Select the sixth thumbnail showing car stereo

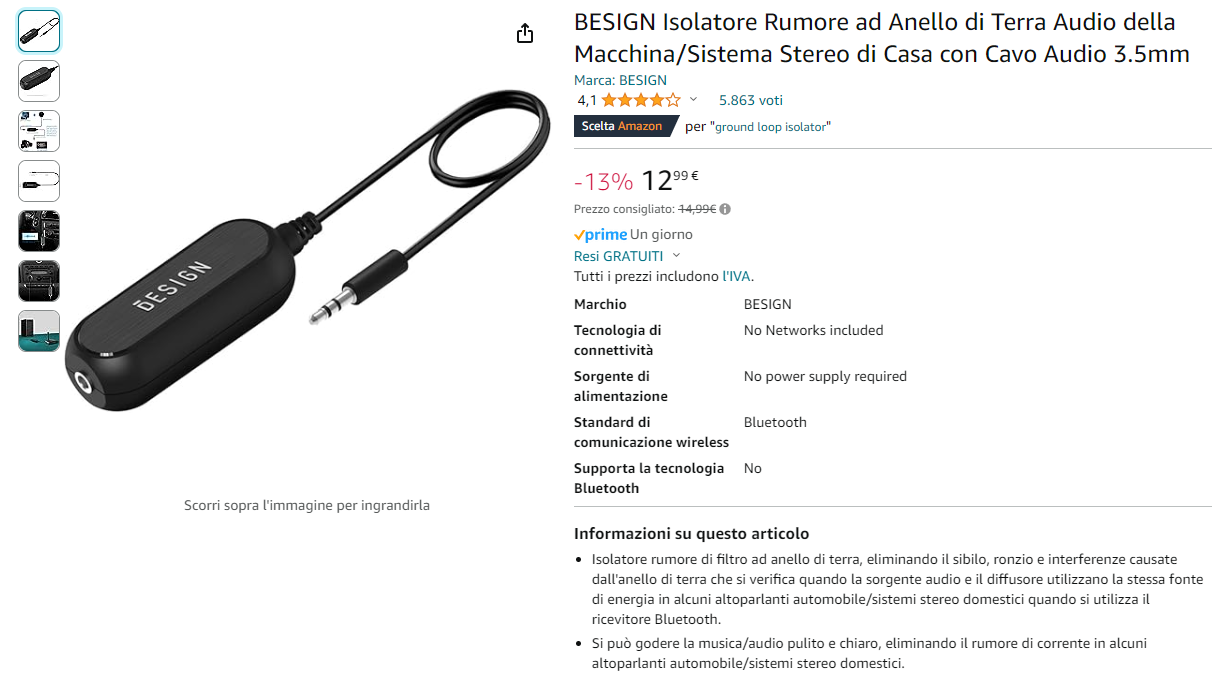point(39,281)
